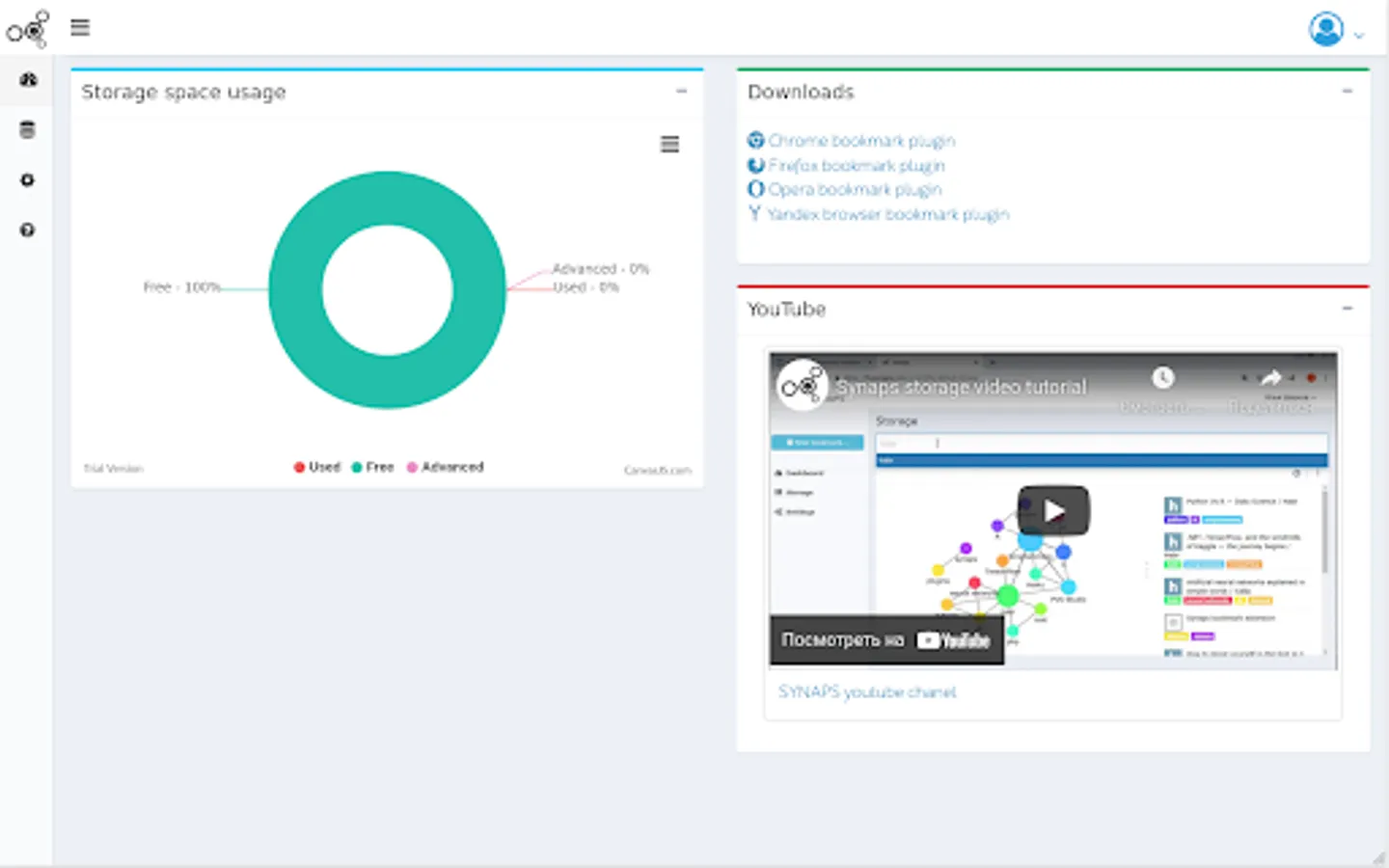Click the Share arrow icon on video
Image resolution: width=1389 pixels, height=868 pixels.
click(1271, 378)
